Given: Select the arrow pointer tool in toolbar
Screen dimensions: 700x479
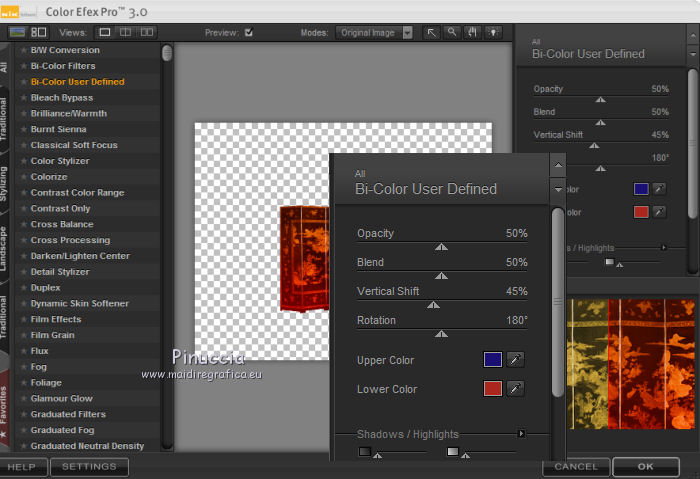Looking at the screenshot, I should (x=432, y=32).
